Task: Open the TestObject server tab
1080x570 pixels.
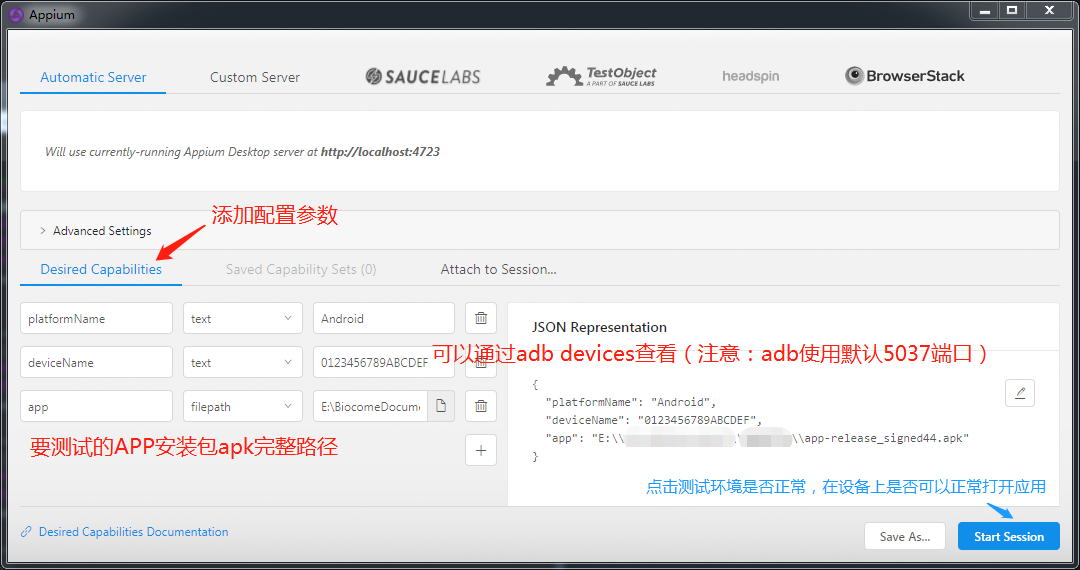Action: click(x=601, y=76)
